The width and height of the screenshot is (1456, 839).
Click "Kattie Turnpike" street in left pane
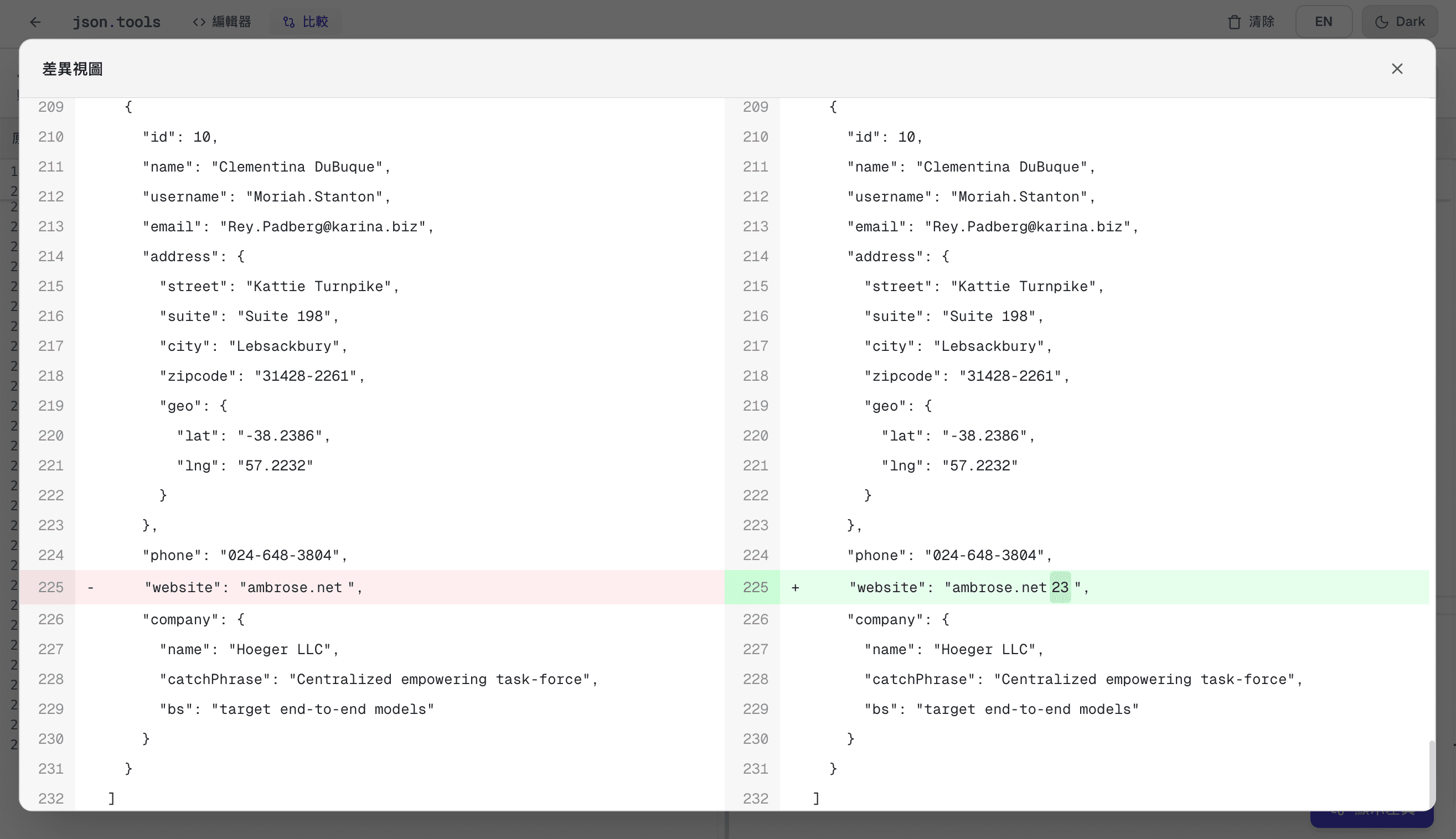click(318, 286)
